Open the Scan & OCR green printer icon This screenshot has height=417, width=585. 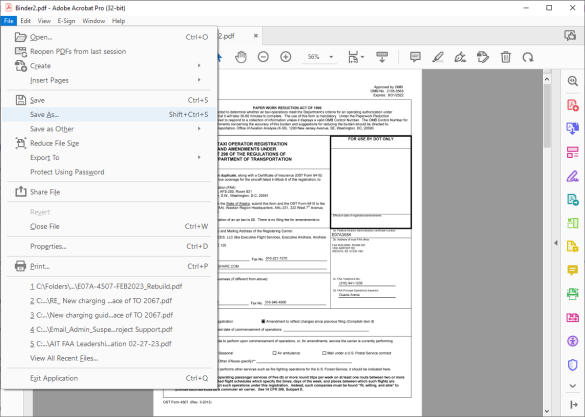(x=573, y=294)
